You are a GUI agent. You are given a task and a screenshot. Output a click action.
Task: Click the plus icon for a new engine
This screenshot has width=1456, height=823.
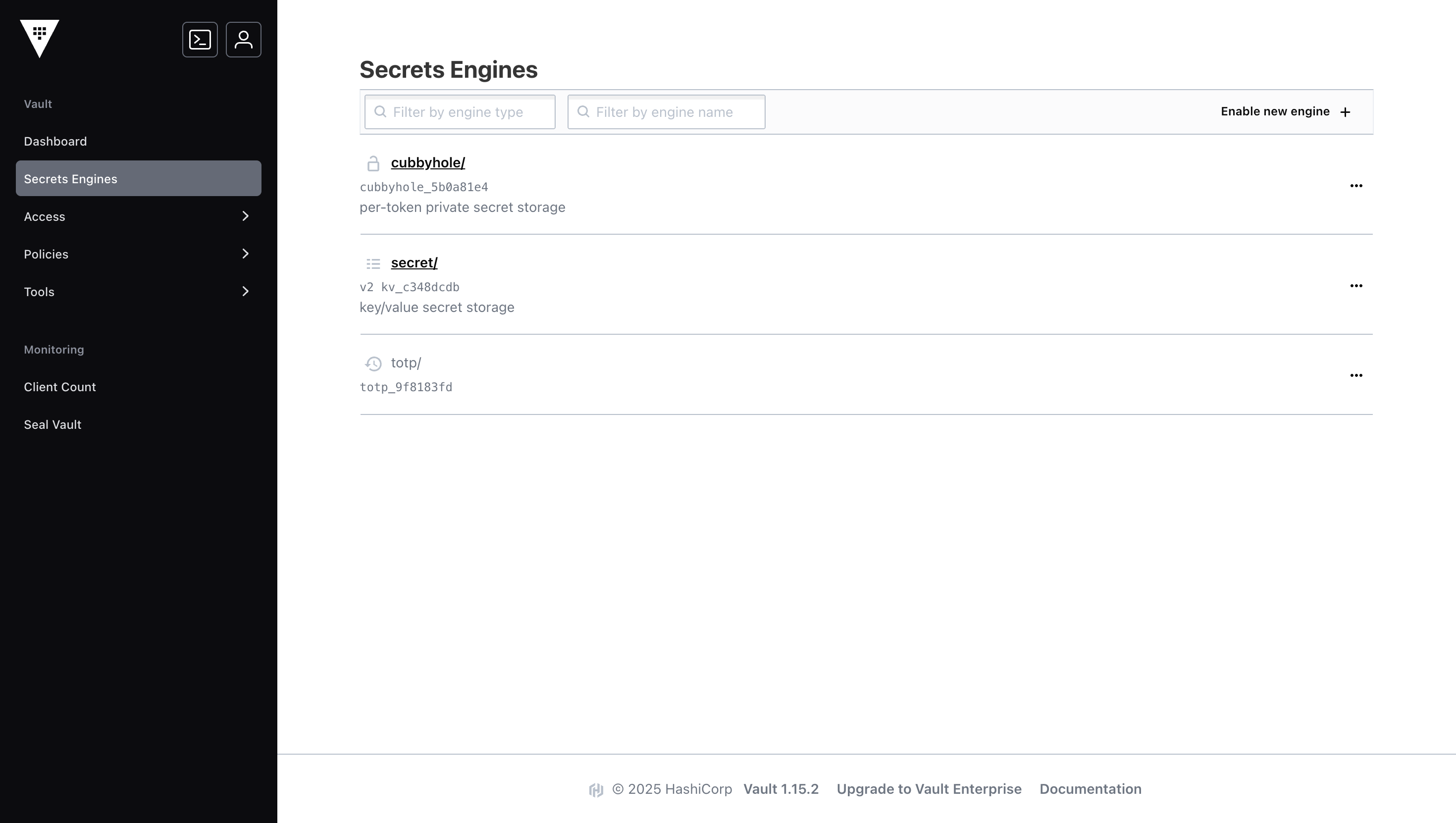click(1345, 112)
